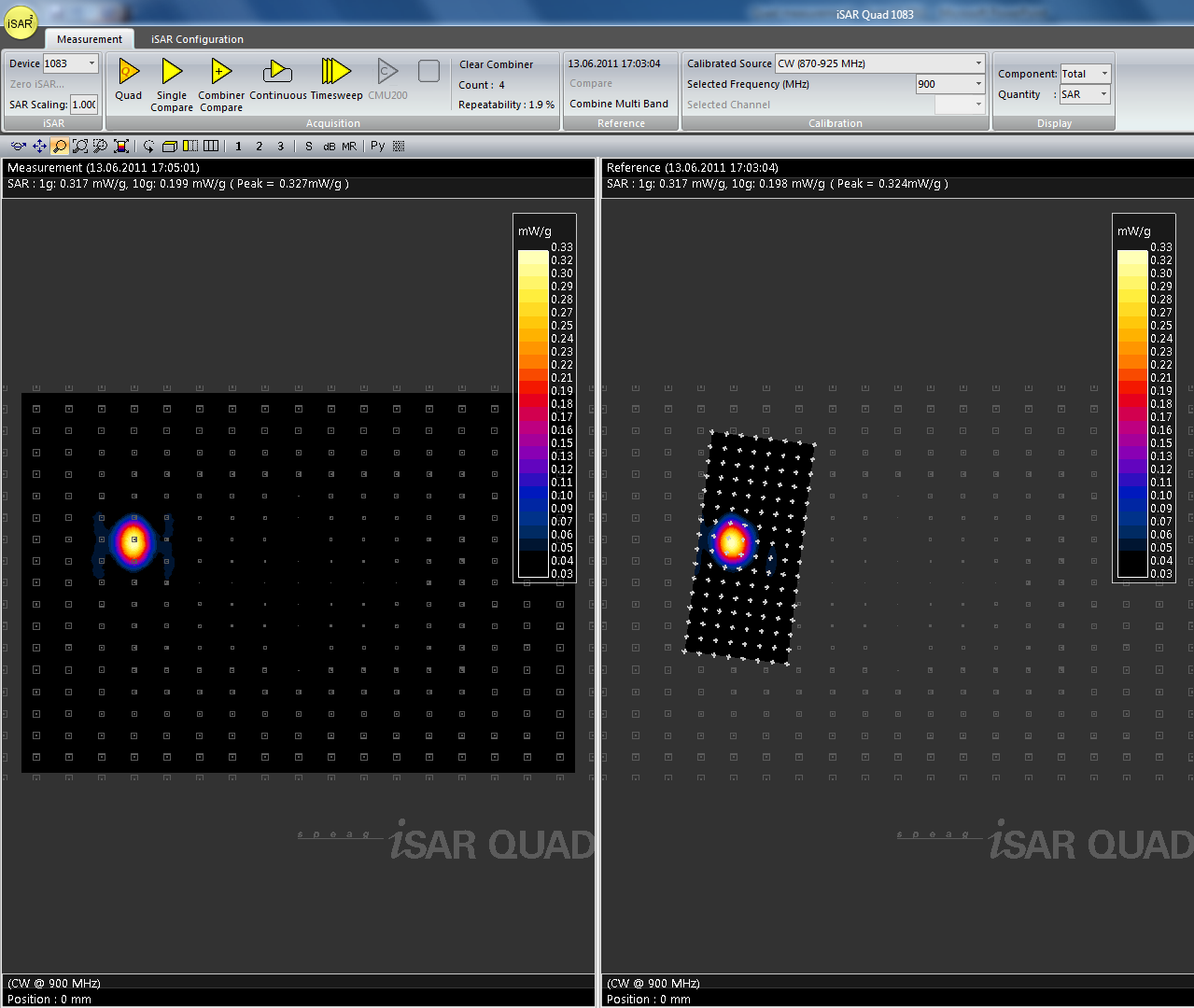Open the iSAR application logo menu
The image size is (1194, 1008).
coord(21,23)
